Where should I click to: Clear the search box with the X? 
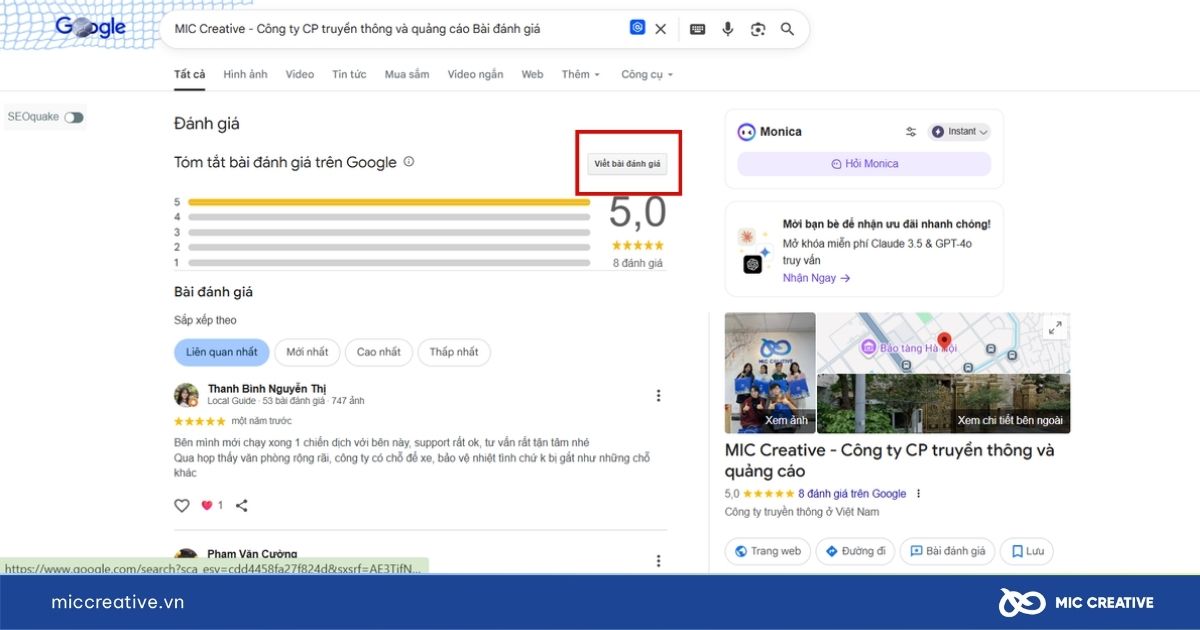[660, 29]
